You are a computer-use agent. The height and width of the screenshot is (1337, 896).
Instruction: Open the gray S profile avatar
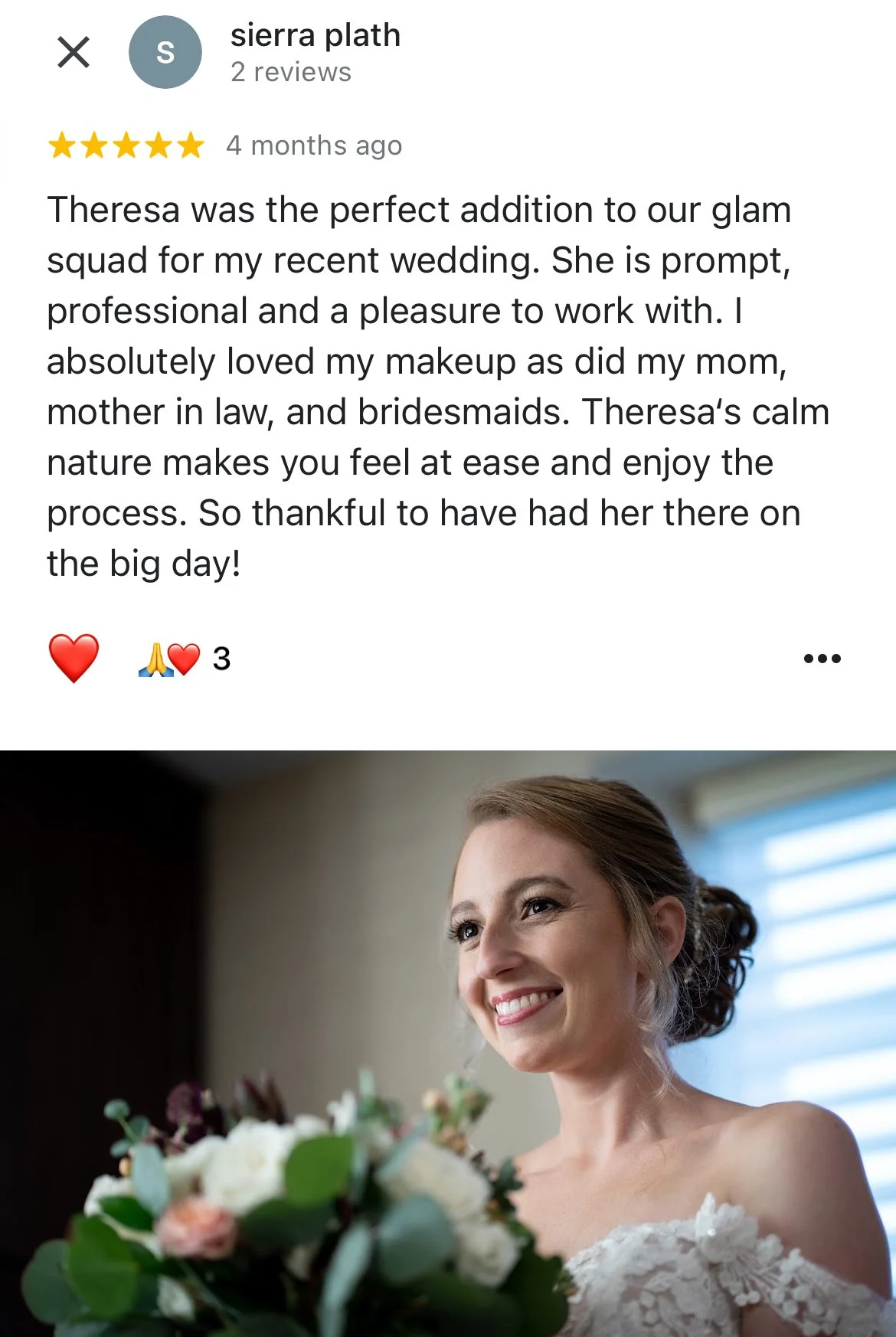[165, 52]
